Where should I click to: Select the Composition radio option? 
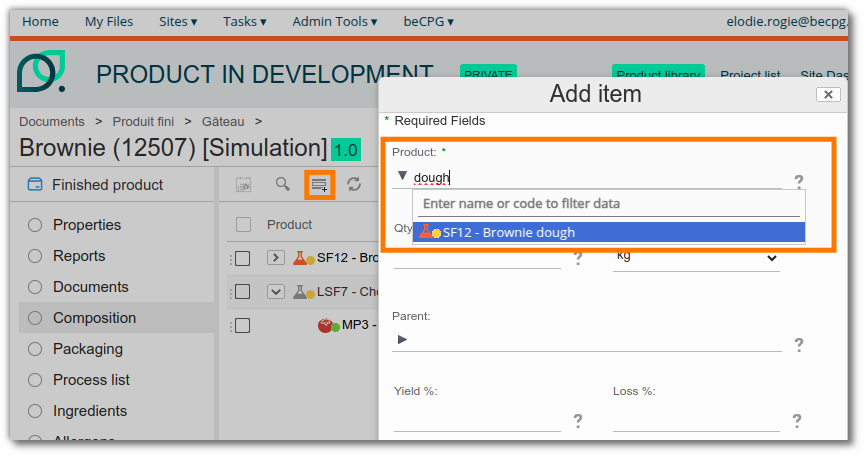click(35, 318)
